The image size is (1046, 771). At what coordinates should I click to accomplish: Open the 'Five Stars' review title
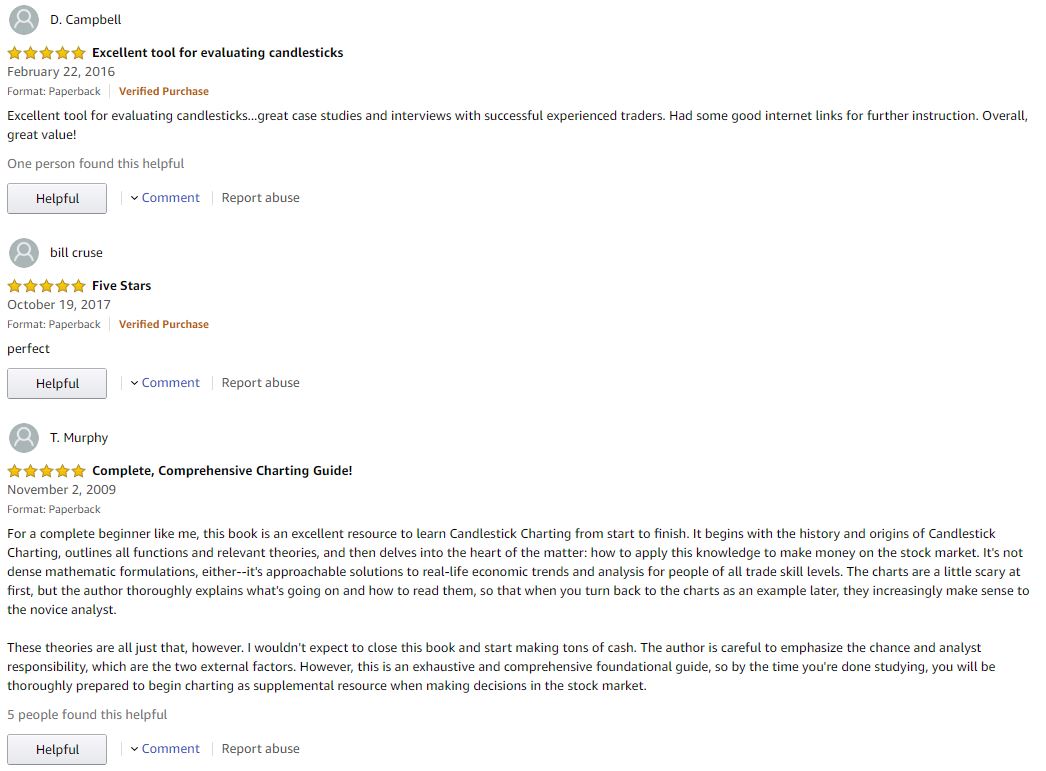click(x=121, y=286)
